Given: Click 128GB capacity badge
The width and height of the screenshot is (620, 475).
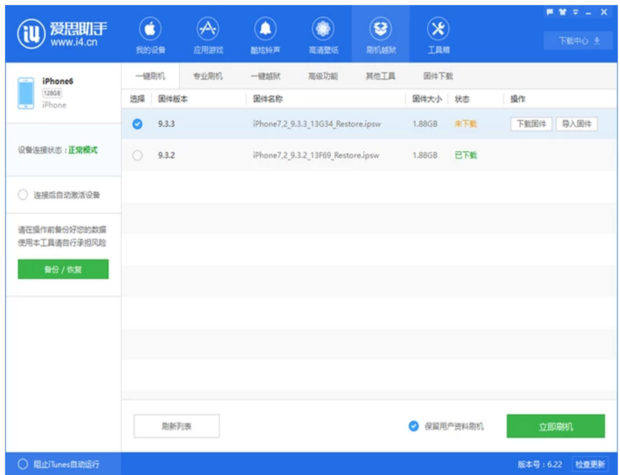Looking at the screenshot, I should tap(52, 93).
